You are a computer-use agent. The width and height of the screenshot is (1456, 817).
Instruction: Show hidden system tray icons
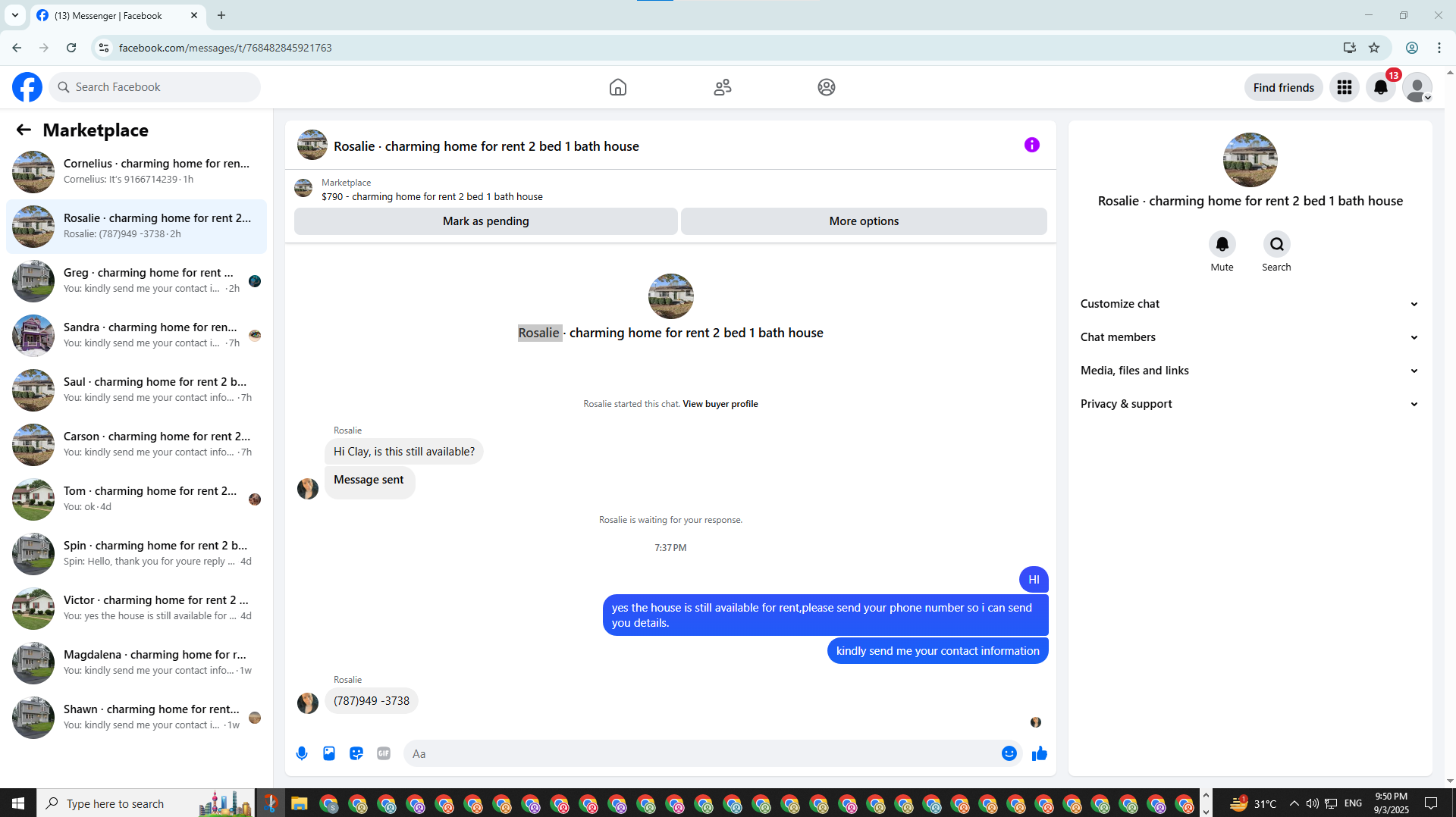1294,803
